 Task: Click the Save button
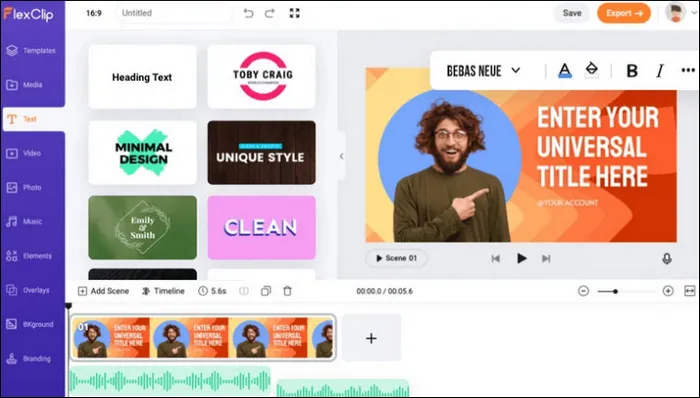coord(572,13)
